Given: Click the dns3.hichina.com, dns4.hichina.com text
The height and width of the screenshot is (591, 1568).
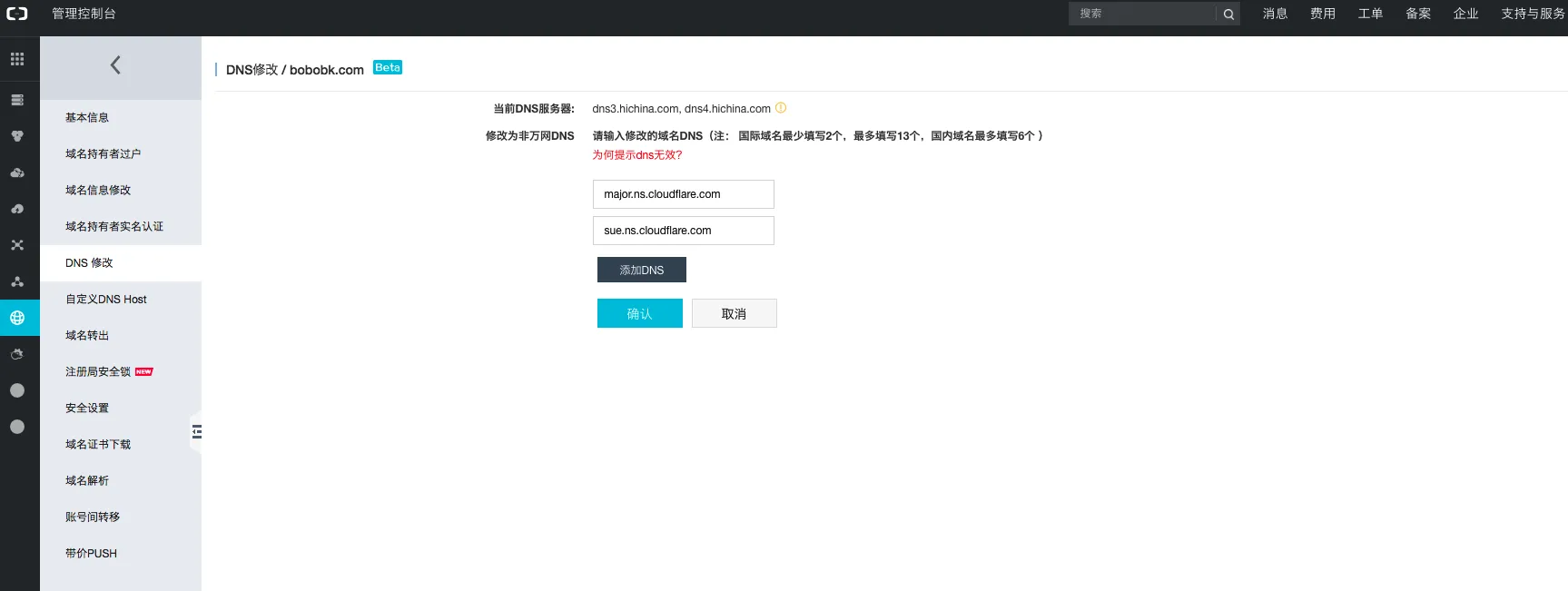Looking at the screenshot, I should [x=682, y=109].
